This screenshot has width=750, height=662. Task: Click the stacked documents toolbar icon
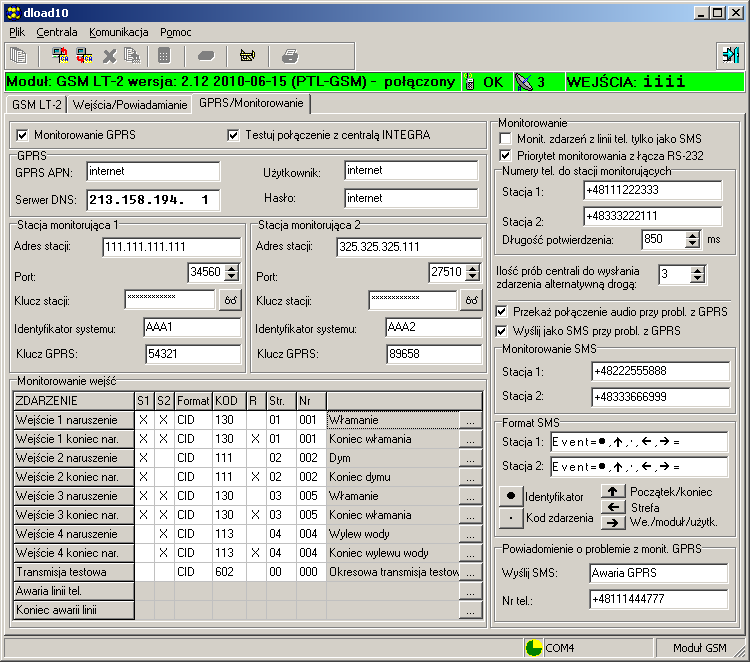[x=18, y=55]
